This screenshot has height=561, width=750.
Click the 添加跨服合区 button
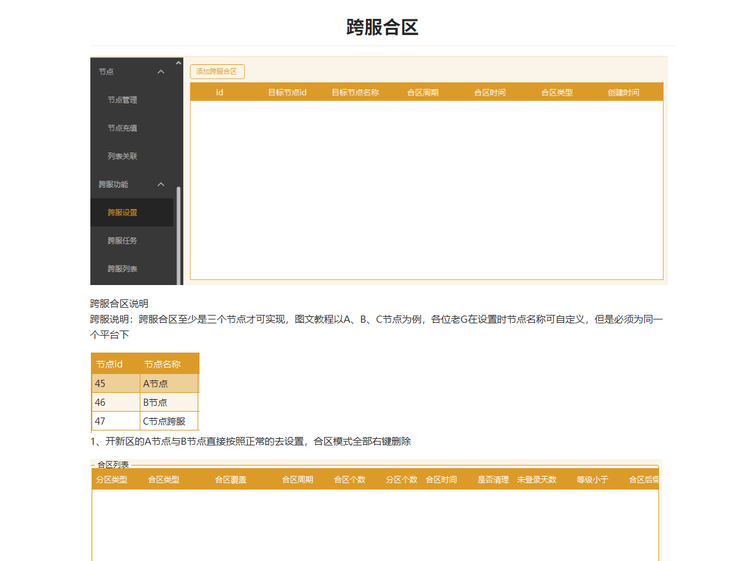217,71
